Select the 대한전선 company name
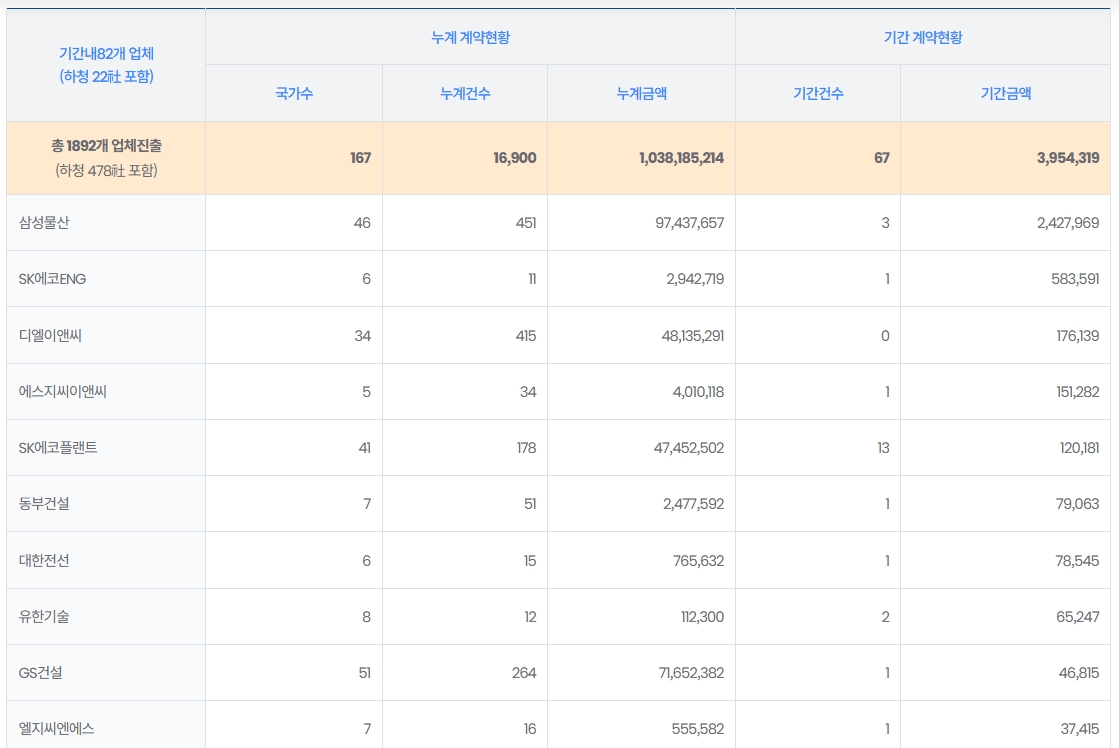Viewport: 1119px width, 748px height. point(44,561)
